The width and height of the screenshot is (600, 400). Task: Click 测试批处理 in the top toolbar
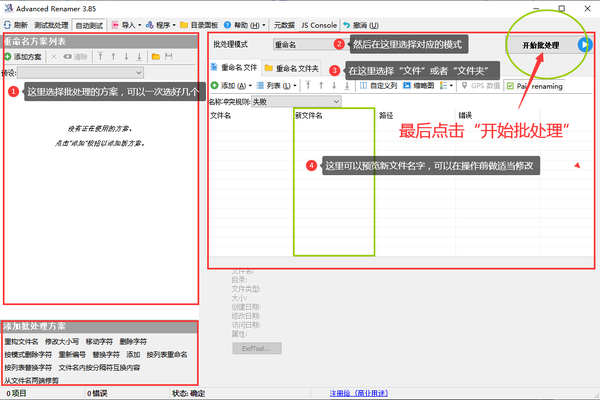click(x=51, y=25)
